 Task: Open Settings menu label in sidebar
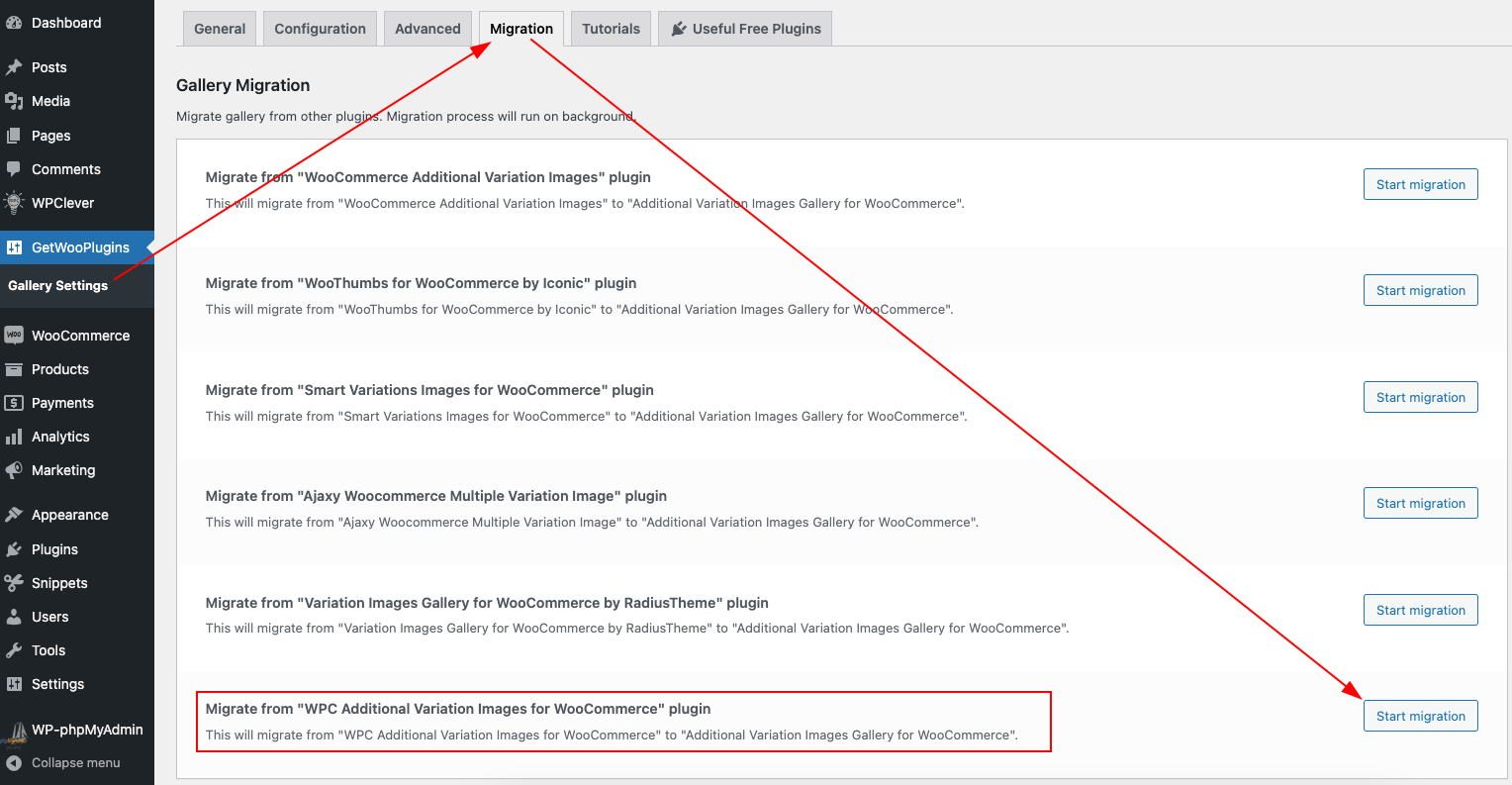[58, 684]
